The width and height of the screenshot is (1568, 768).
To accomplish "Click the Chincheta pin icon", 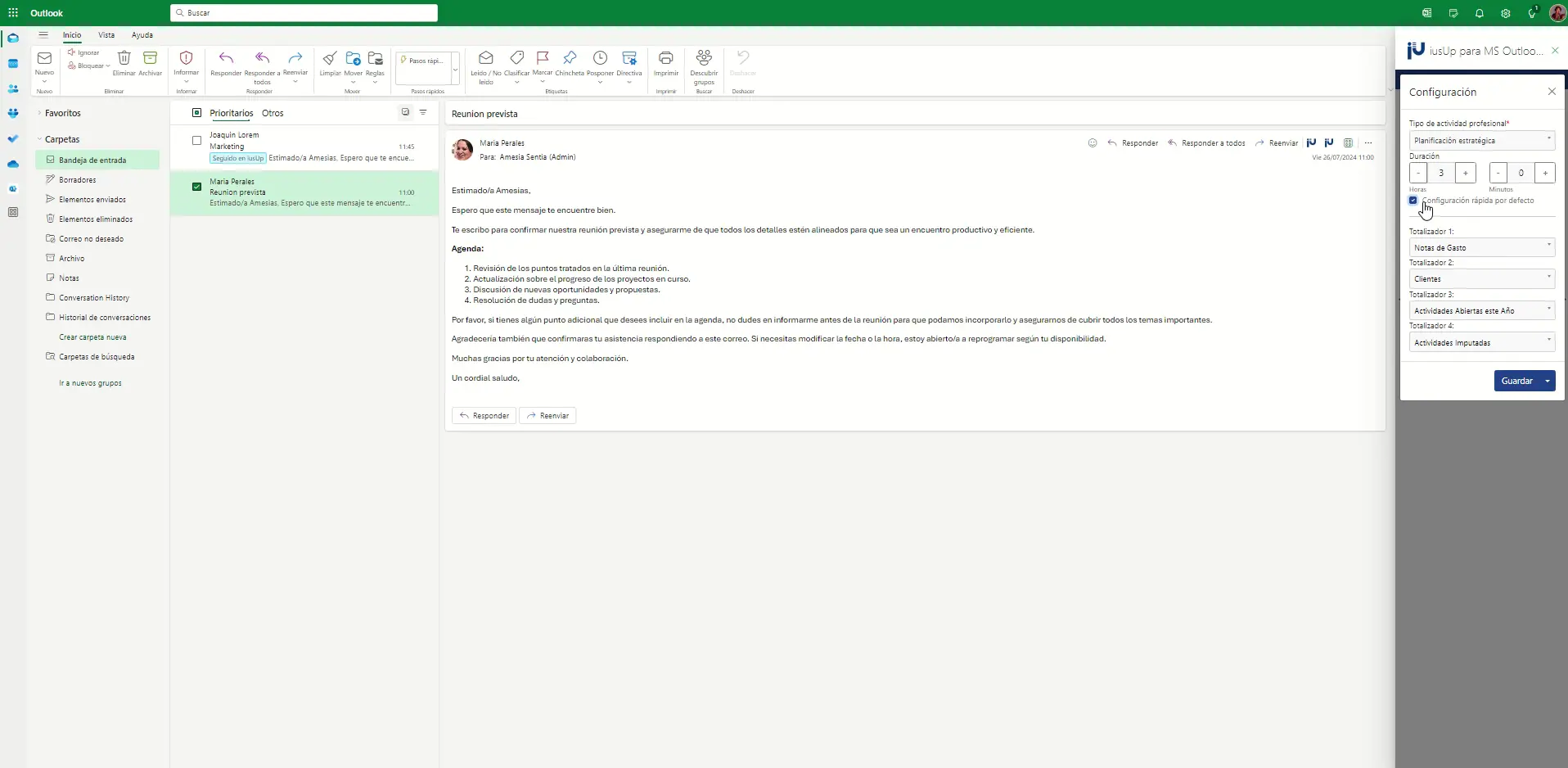I will (570, 59).
